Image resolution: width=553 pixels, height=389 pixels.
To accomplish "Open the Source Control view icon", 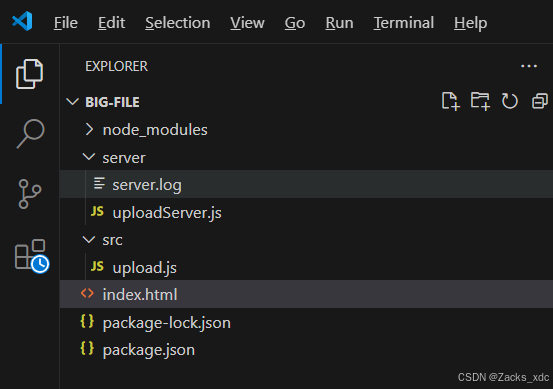I will pyautogui.click(x=30, y=194).
